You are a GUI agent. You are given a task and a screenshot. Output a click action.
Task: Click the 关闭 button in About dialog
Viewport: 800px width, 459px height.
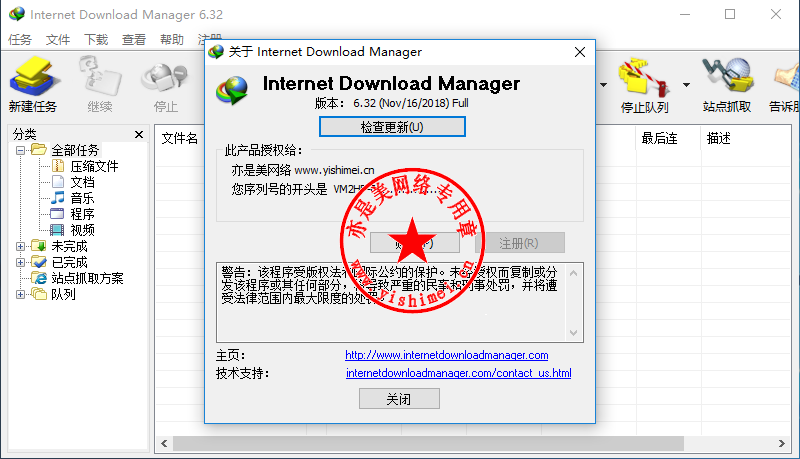pyautogui.click(x=399, y=399)
